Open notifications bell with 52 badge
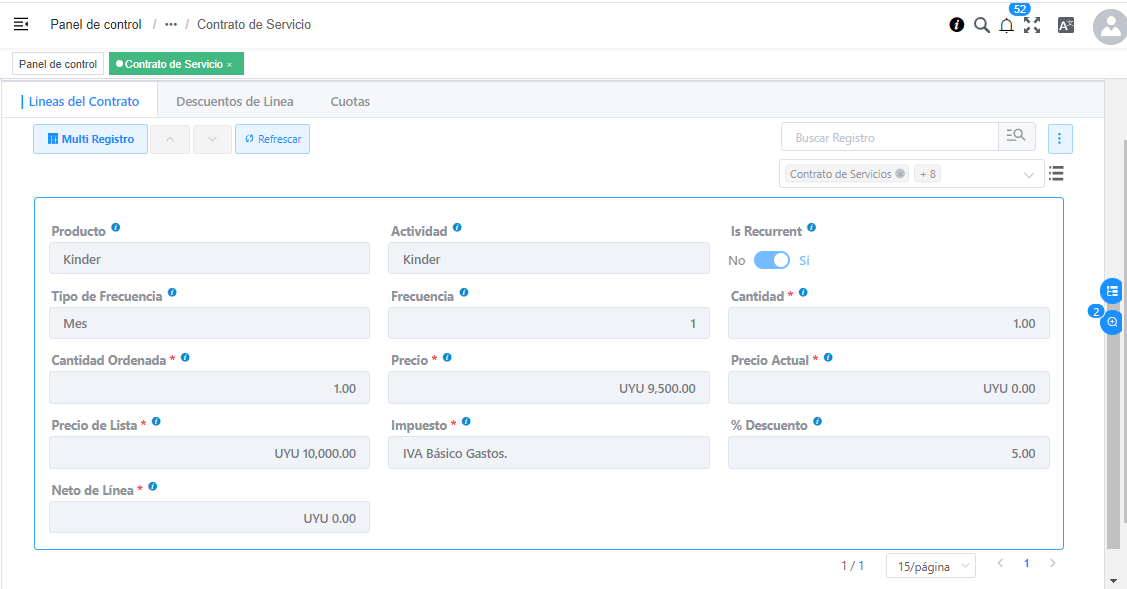This screenshot has height=589, width=1127. [1007, 26]
